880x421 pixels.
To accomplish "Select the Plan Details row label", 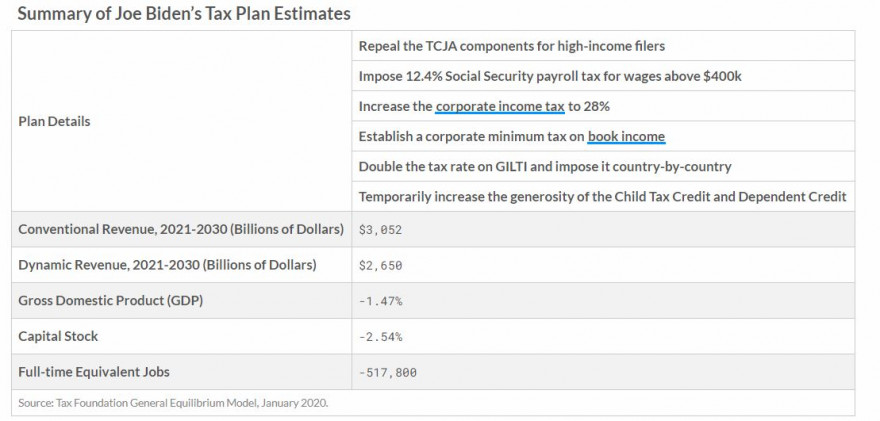I will click(x=54, y=121).
